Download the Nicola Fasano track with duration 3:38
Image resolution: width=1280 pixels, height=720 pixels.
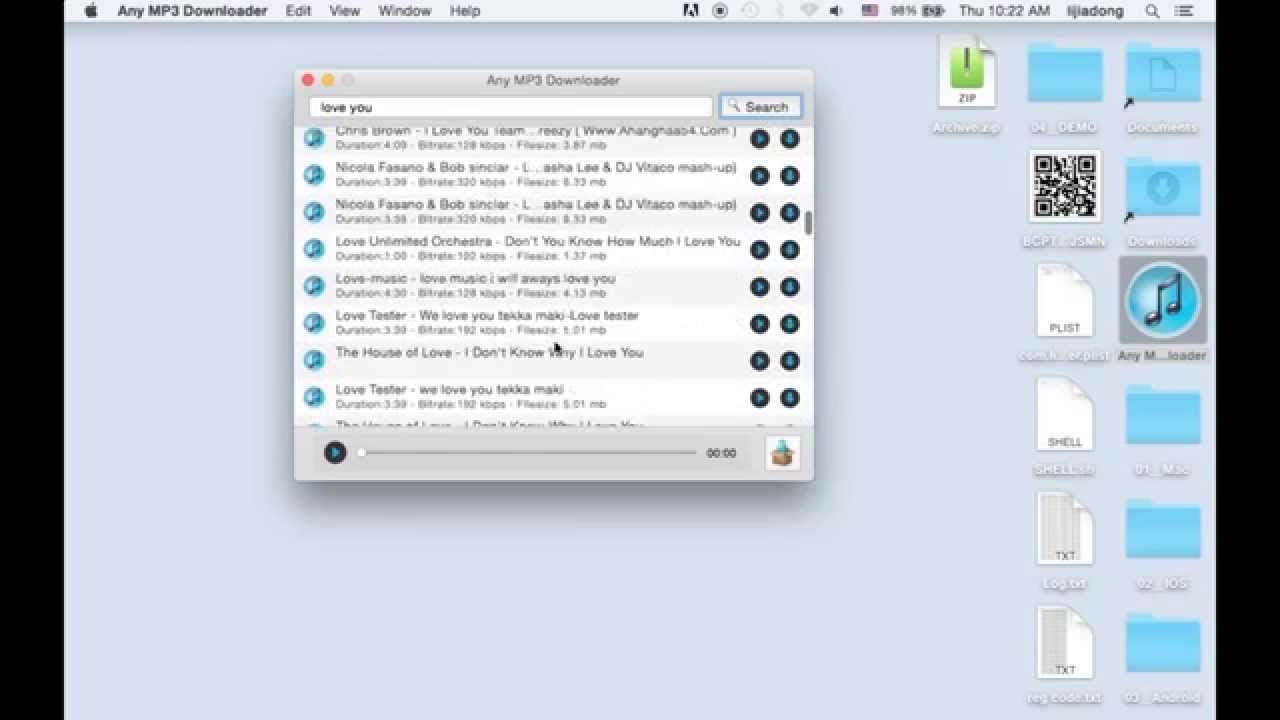[x=790, y=213]
